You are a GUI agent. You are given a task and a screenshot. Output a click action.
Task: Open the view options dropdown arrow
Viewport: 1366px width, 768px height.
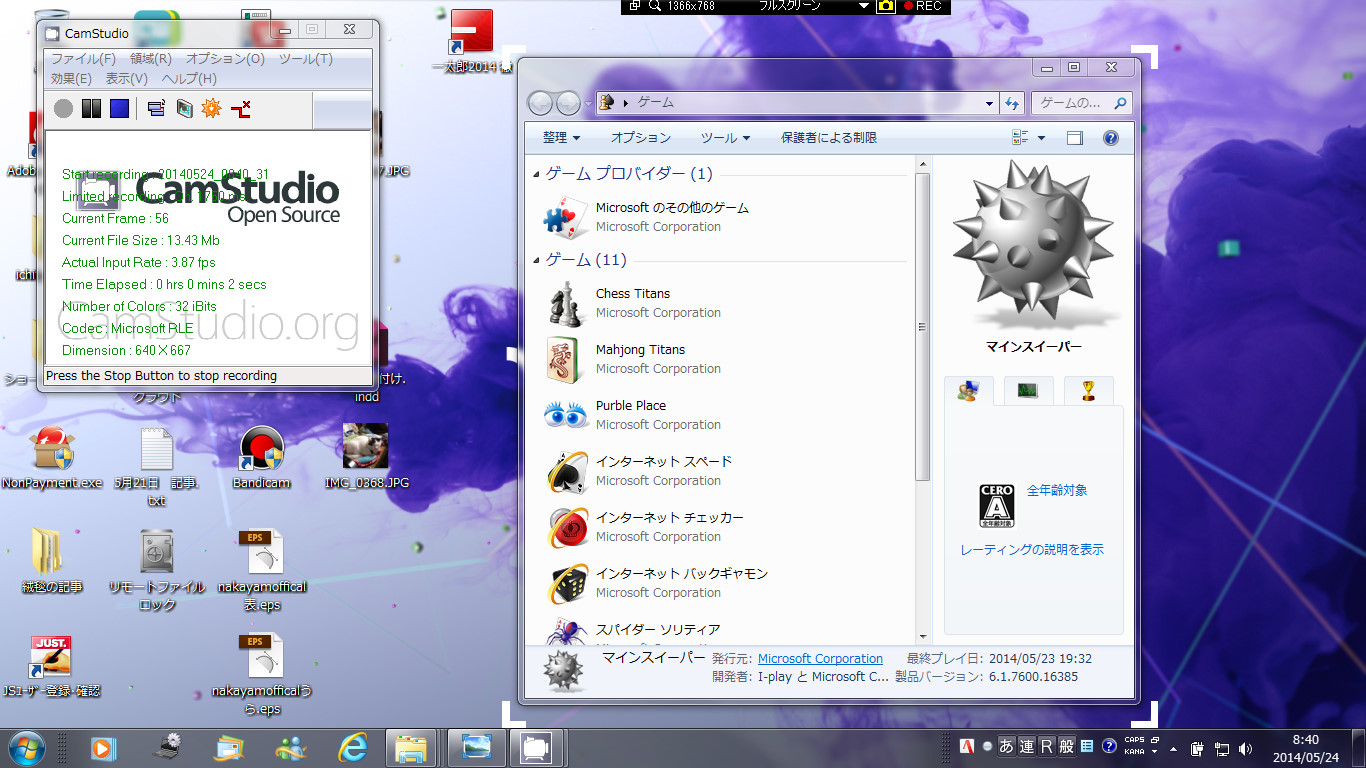coord(1041,138)
